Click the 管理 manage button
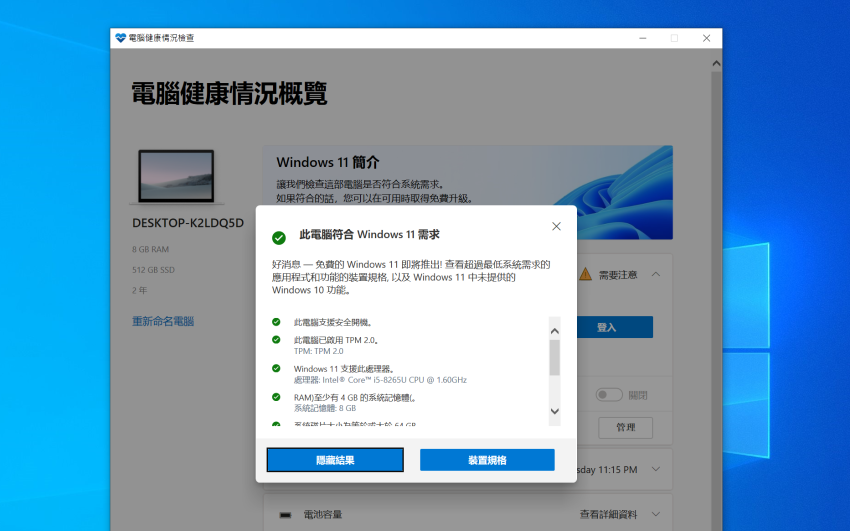The width and height of the screenshot is (850, 531). coord(626,428)
